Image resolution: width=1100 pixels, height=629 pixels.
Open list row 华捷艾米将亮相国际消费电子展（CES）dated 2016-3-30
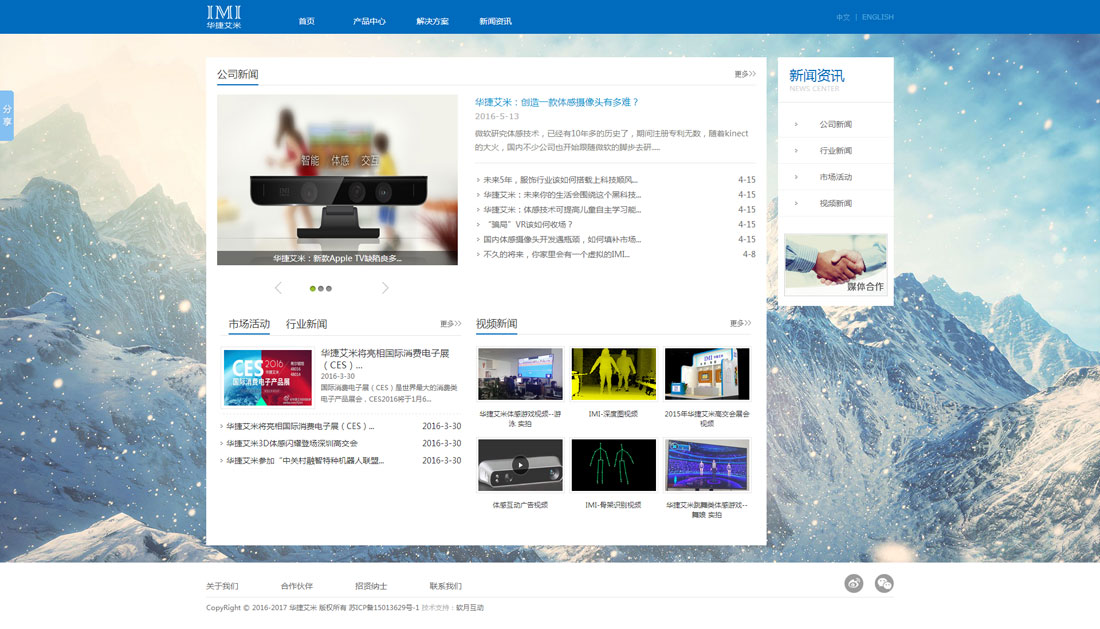click(300, 426)
